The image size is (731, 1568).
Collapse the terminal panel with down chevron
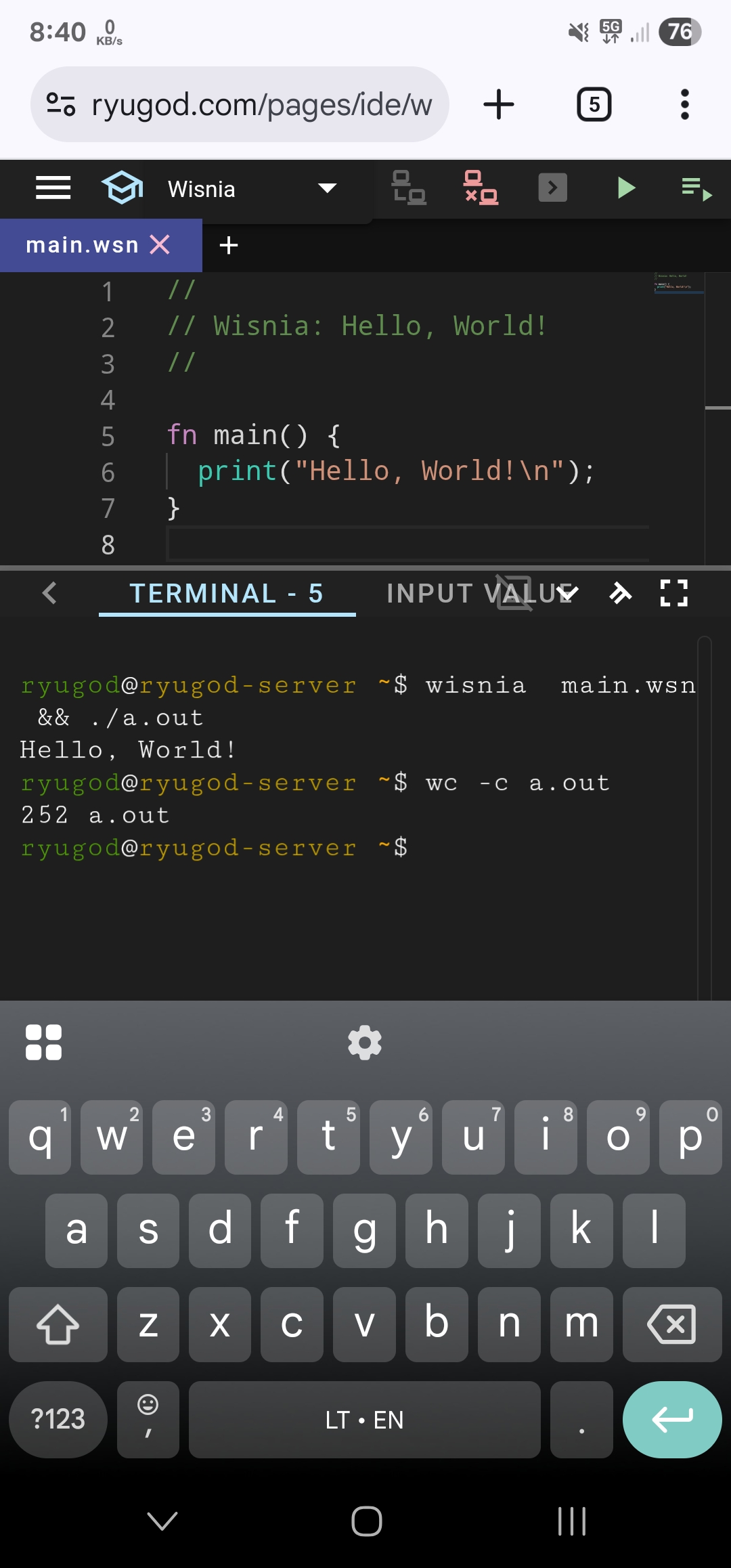567,594
